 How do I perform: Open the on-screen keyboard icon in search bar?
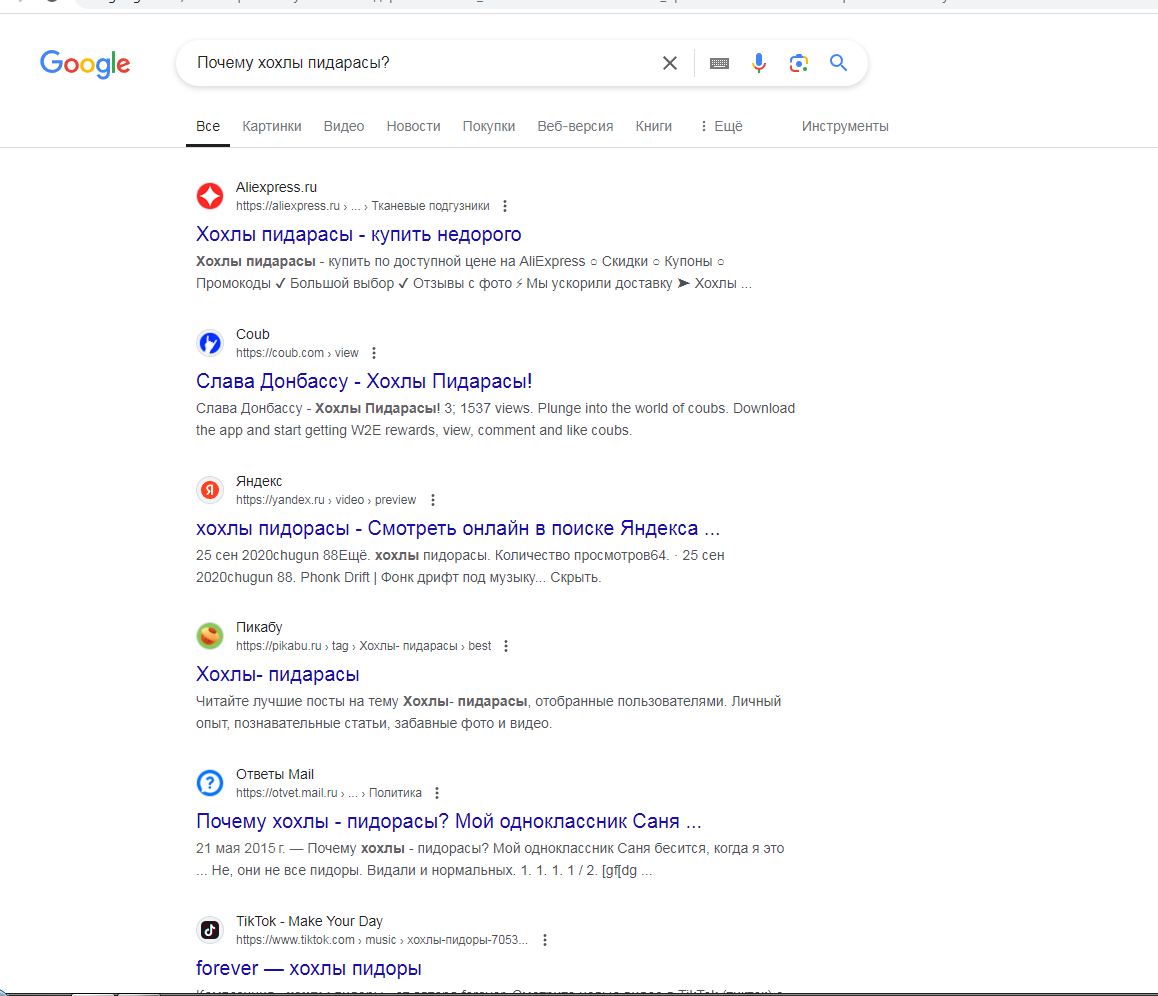click(719, 63)
